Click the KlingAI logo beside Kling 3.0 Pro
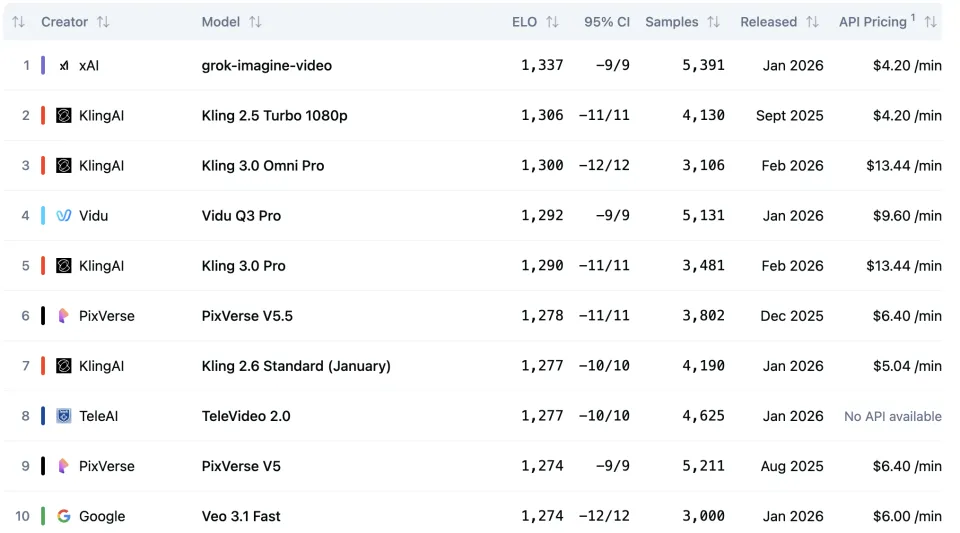The width and height of the screenshot is (960, 533). [x=64, y=266]
